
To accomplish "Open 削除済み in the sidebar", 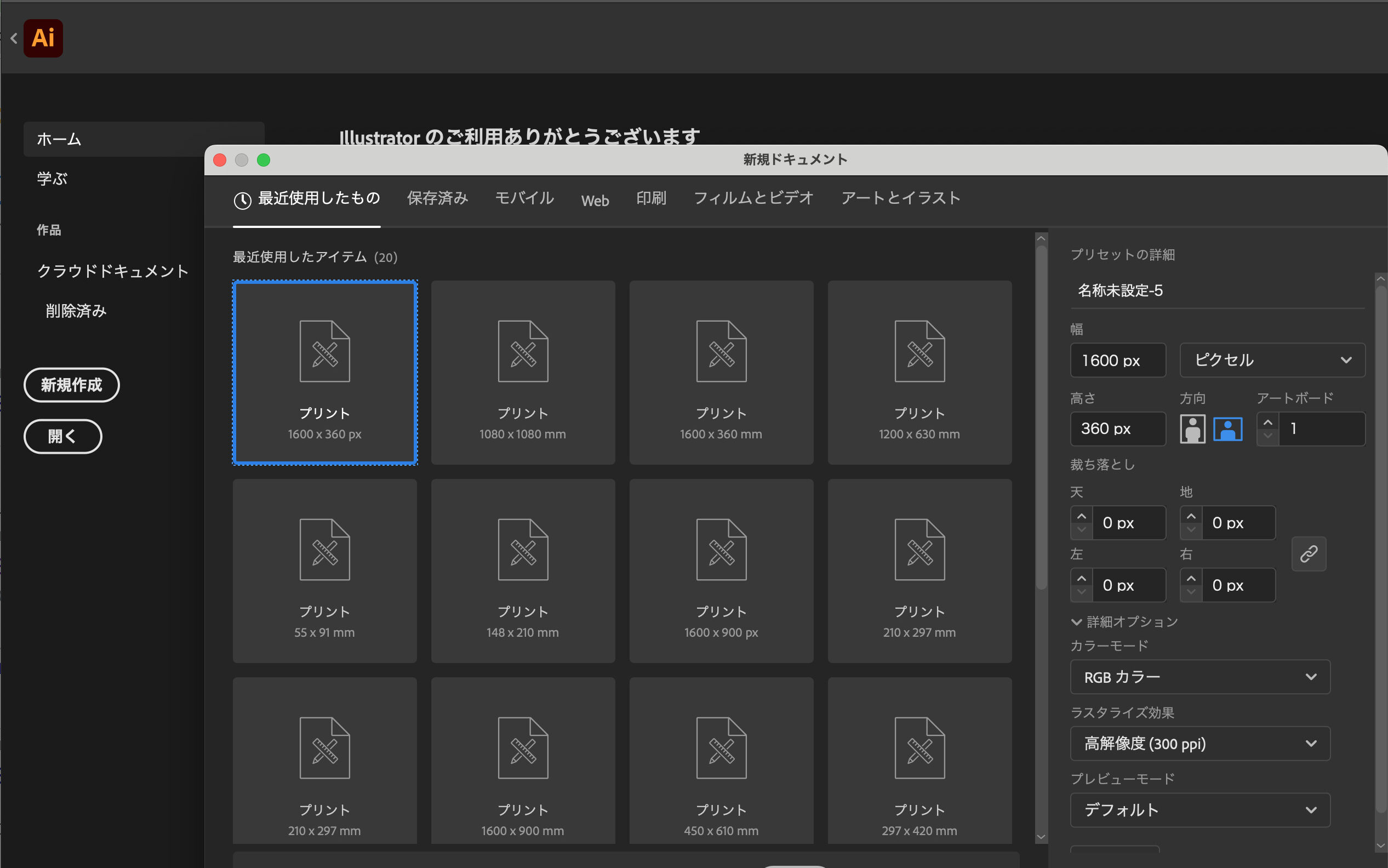I will pos(76,311).
